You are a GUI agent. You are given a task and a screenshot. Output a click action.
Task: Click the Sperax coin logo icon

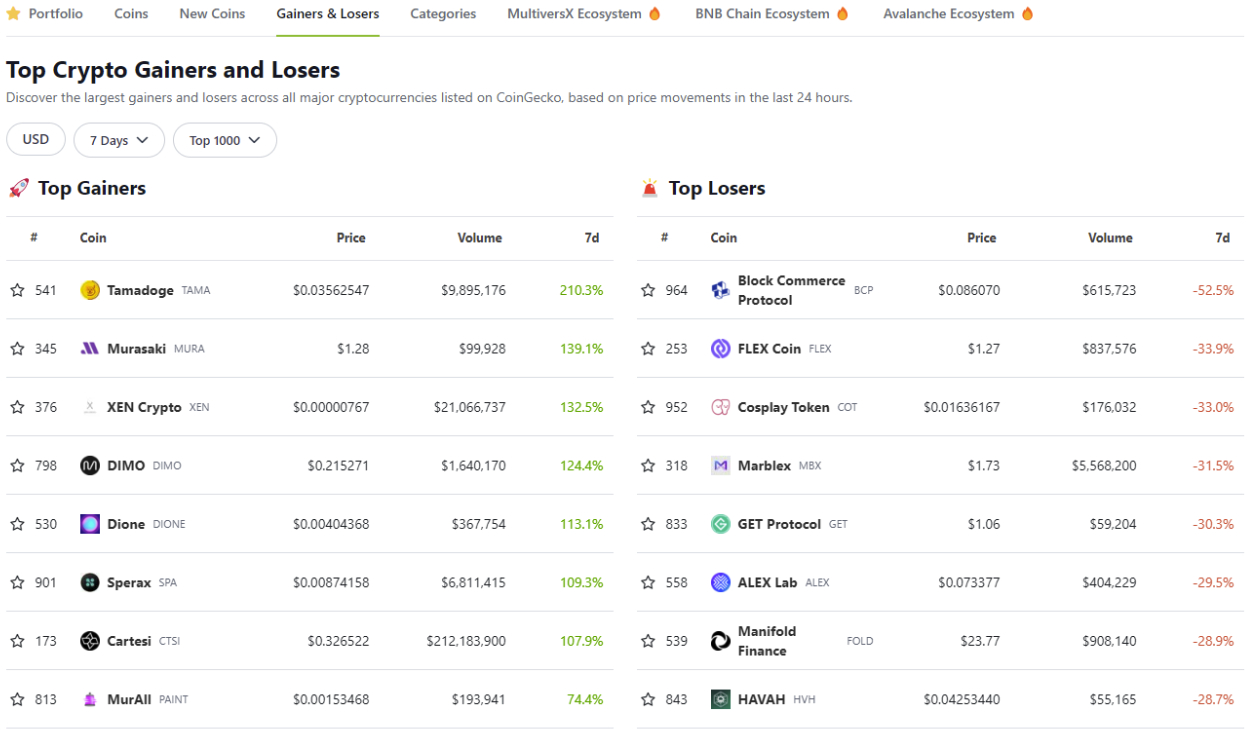[x=90, y=582]
